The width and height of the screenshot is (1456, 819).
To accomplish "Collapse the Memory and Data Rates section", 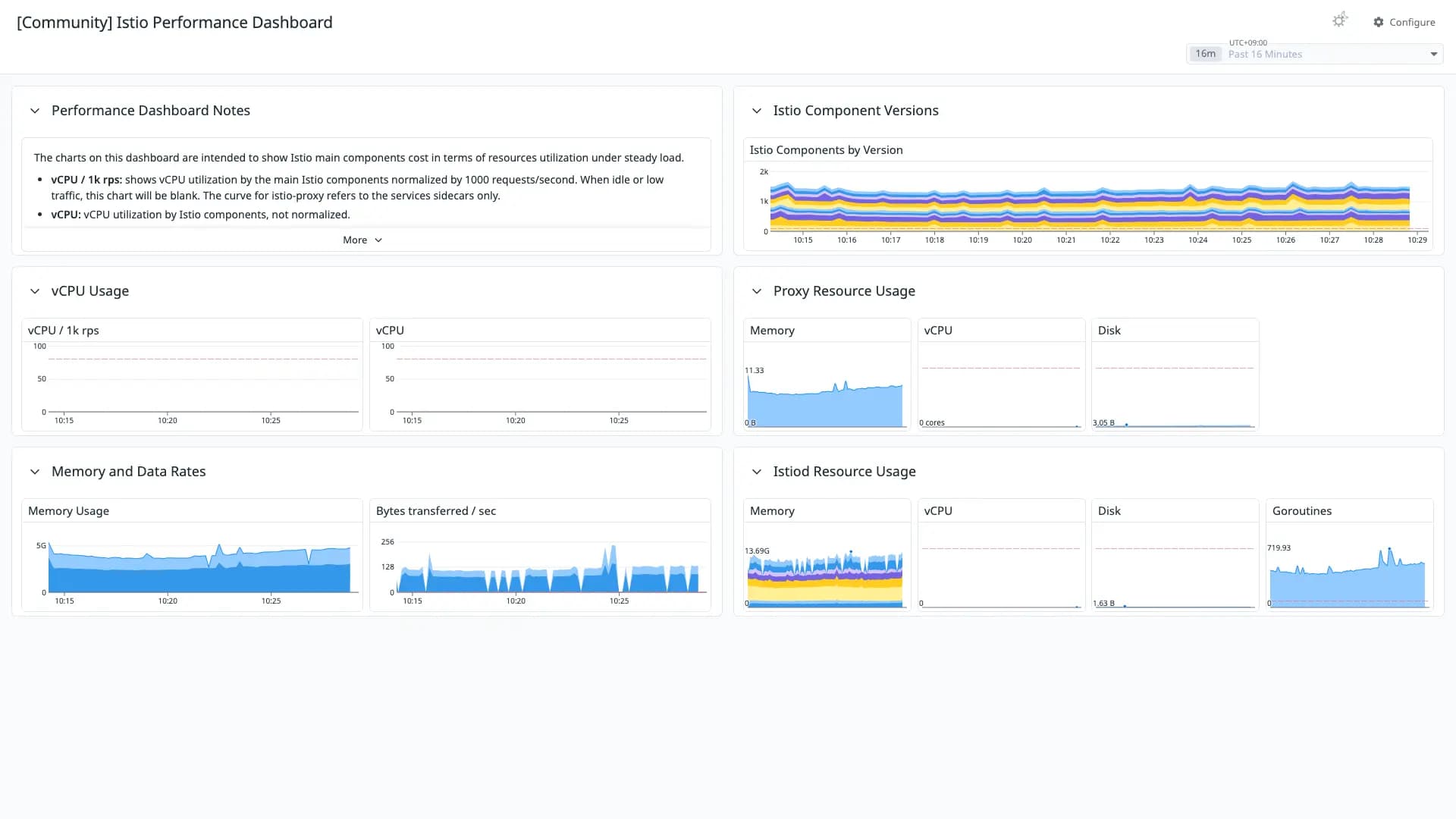I will [35, 472].
